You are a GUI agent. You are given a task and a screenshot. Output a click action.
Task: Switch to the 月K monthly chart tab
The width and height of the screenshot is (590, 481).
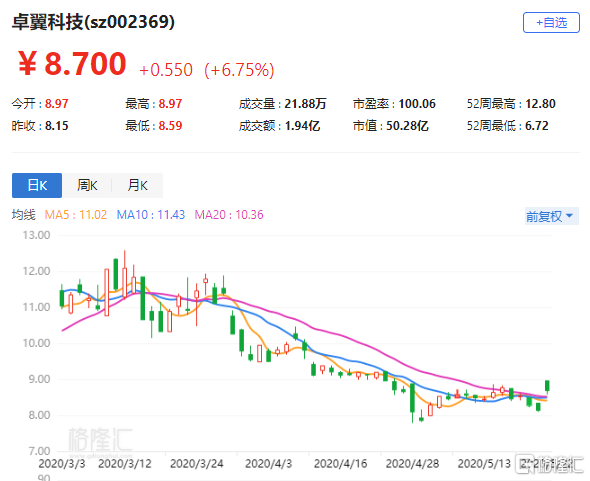(x=137, y=185)
